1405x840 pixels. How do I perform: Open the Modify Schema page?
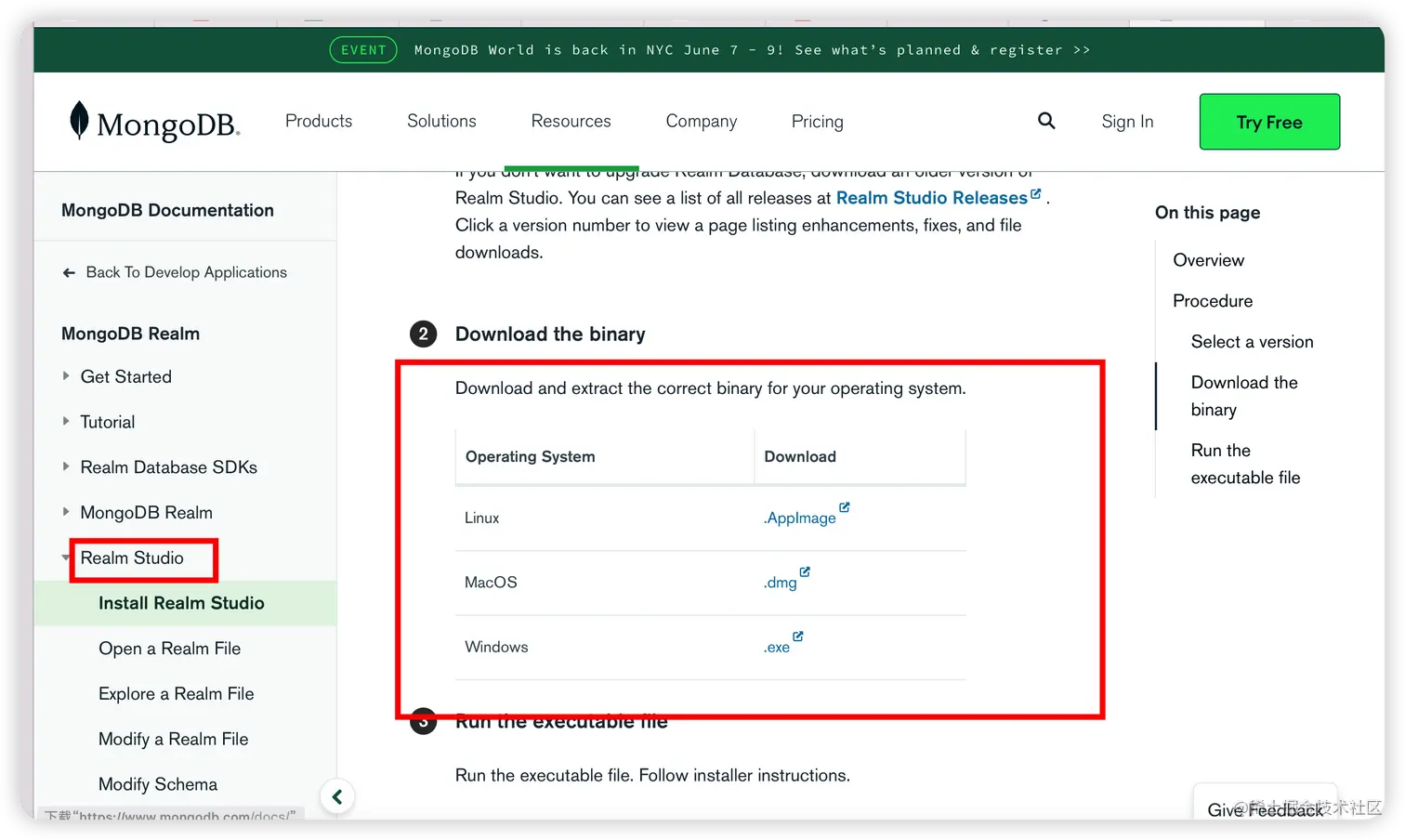158,784
